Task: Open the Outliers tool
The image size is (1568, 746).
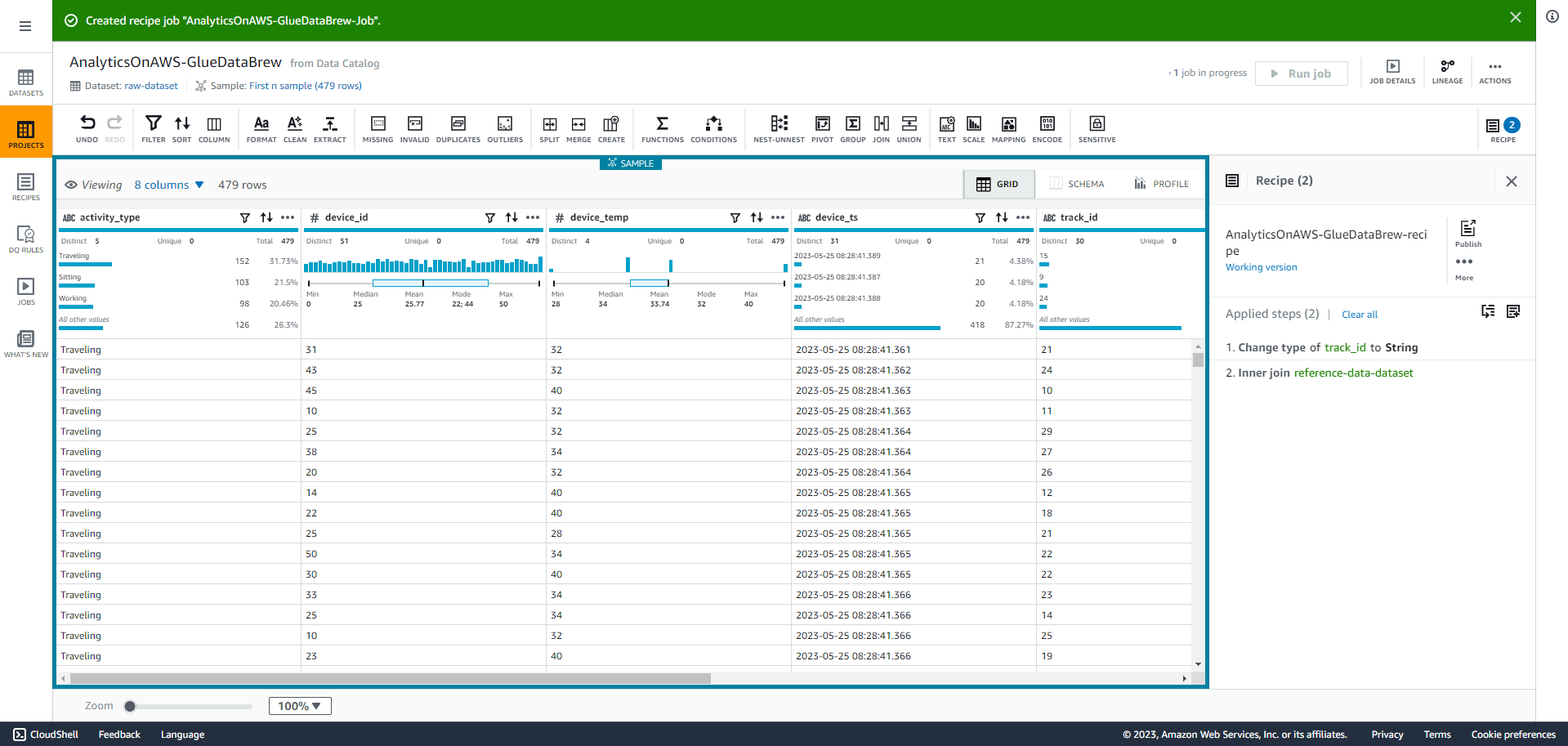Action: coord(505,129)
